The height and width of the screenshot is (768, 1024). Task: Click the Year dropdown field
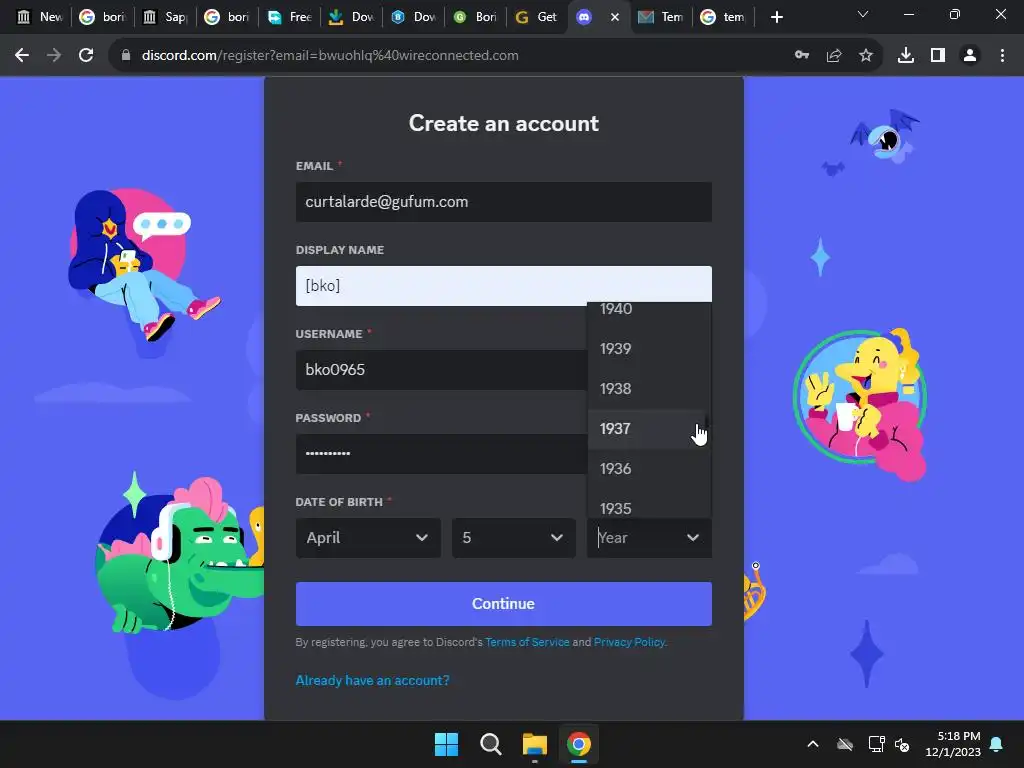tap(649, 538)
